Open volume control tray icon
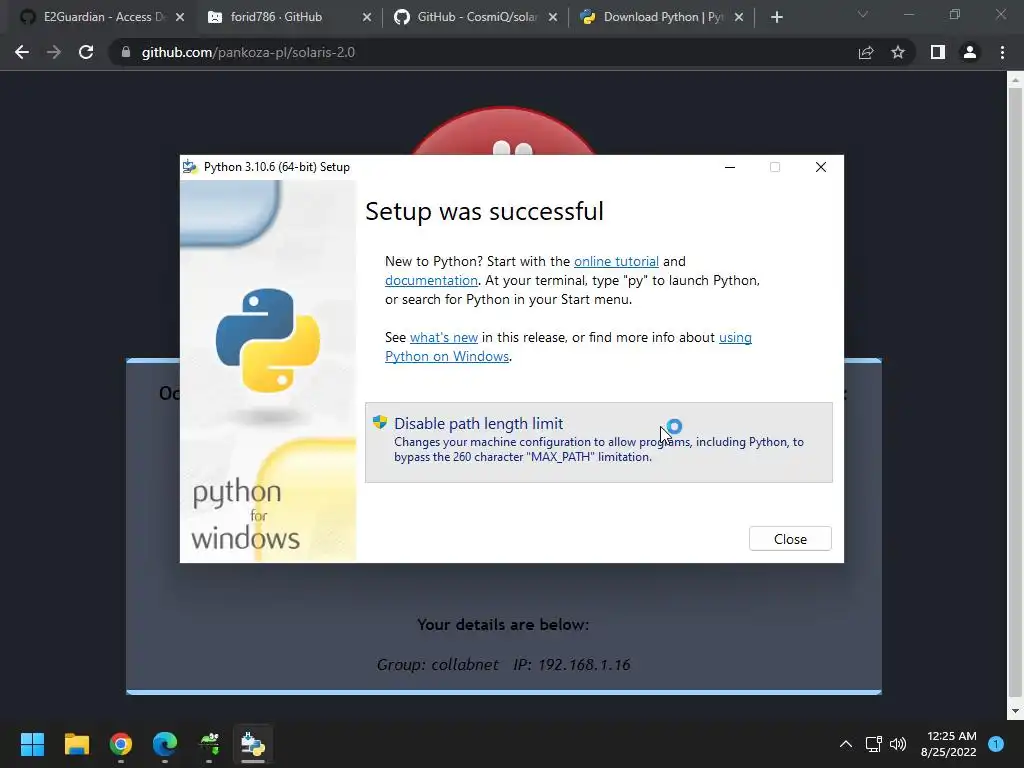This screenshot has height=768, width=1024. pos(898,744)
